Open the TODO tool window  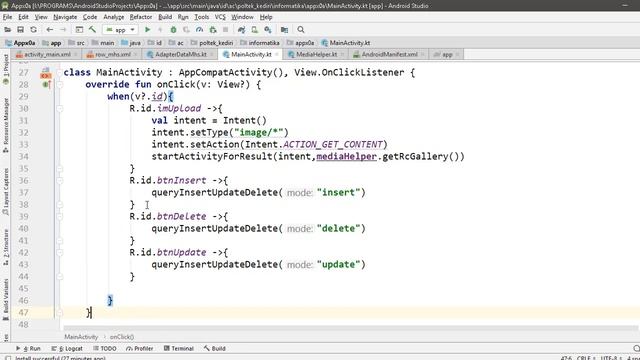click(x=105, y=349)
